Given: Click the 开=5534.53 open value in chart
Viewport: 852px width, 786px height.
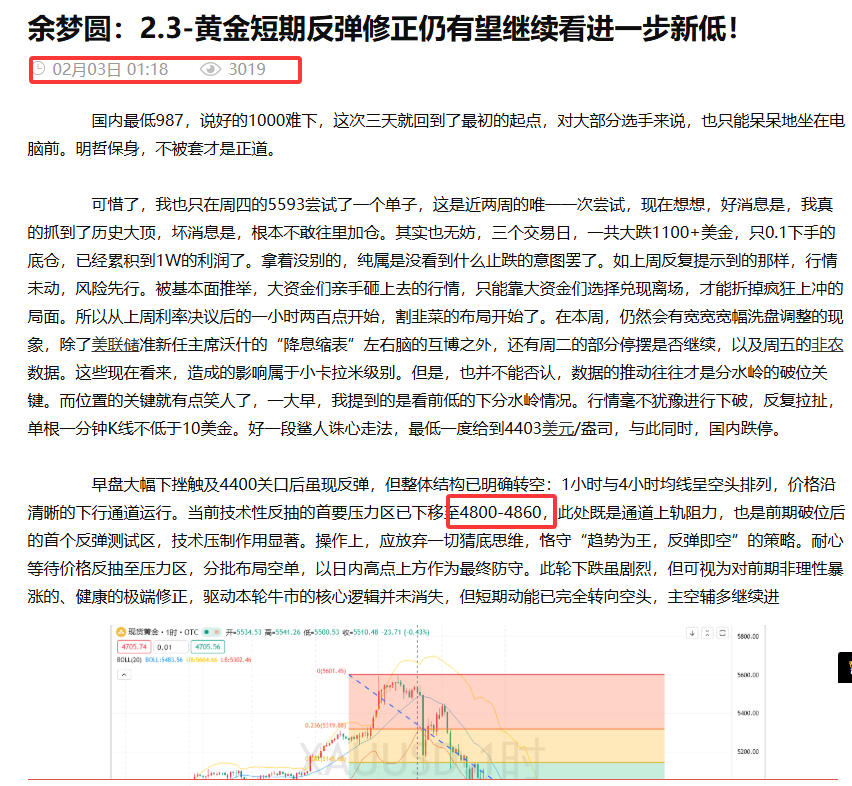Looking at the screenshot, I should (244, 632).
